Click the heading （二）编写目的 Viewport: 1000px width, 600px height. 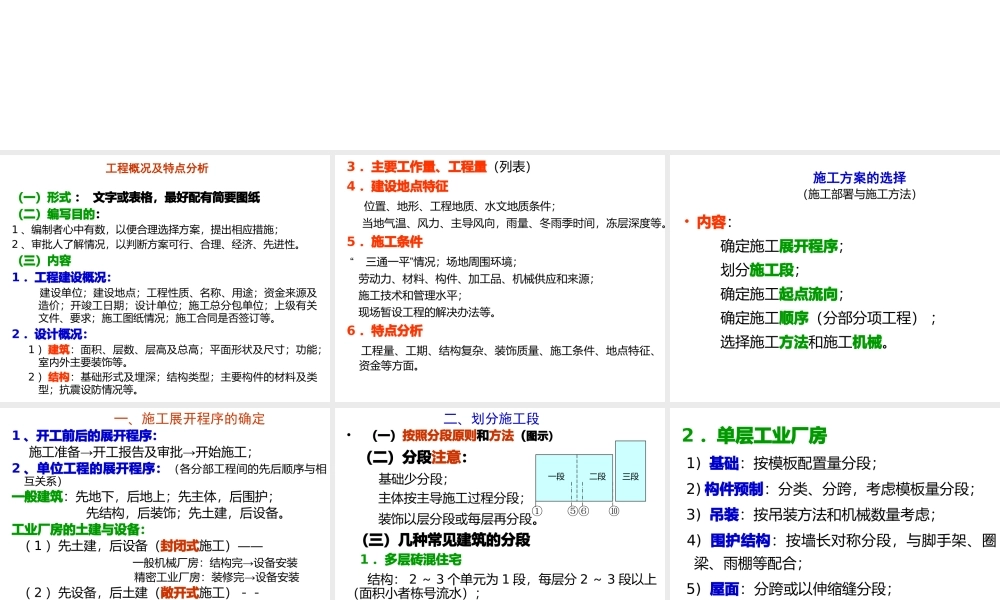[59, 214]
